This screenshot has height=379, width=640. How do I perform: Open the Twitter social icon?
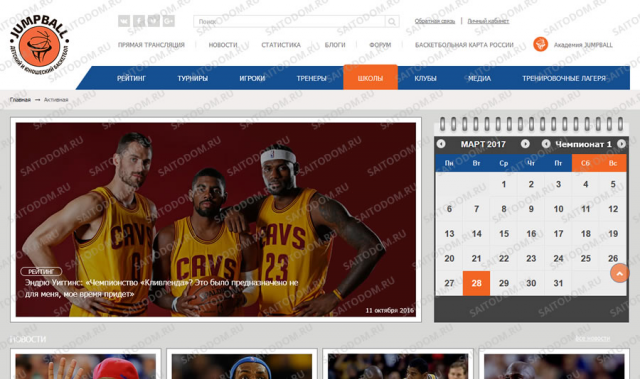pyautogui.click(x=154, y=20)
